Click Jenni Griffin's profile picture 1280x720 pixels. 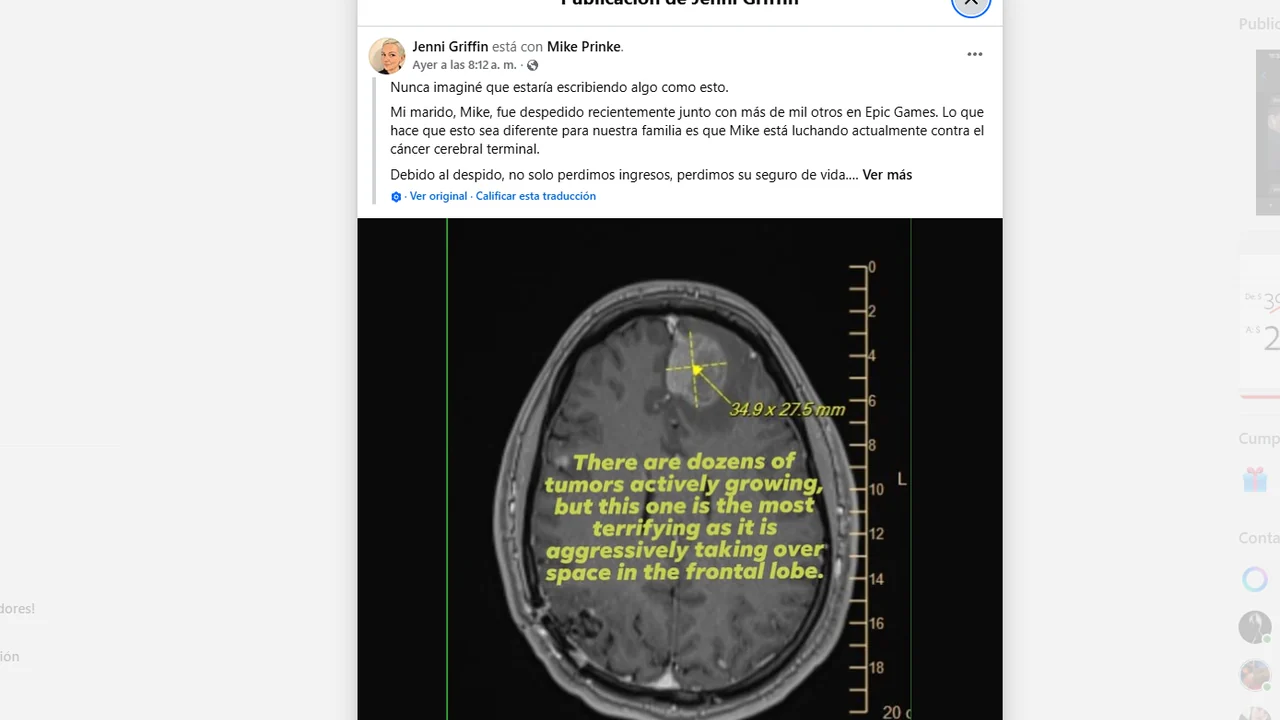click(x=387, y=56)
